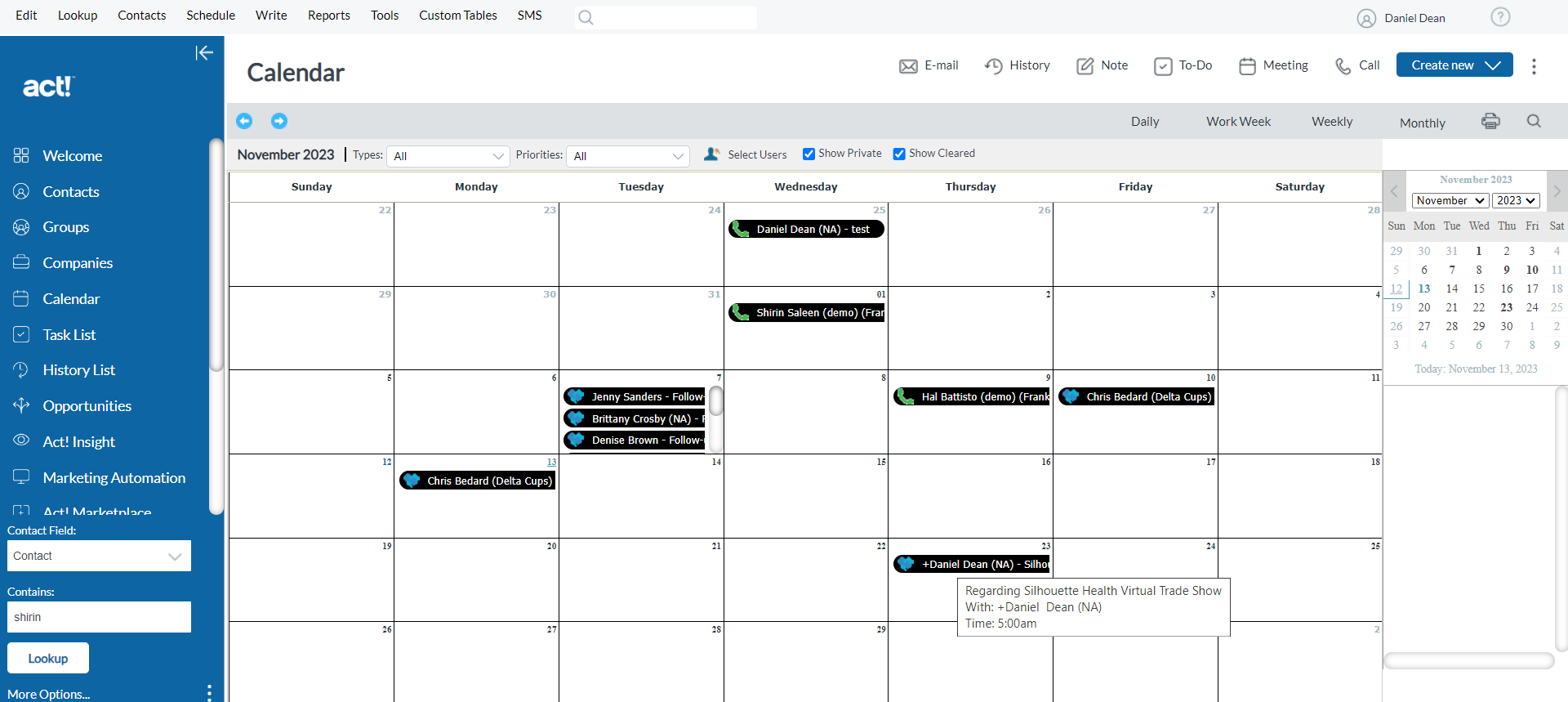
Task: Open the mini calendar year dropdown
Action: pyautogui.click(x=1517, y=200)
